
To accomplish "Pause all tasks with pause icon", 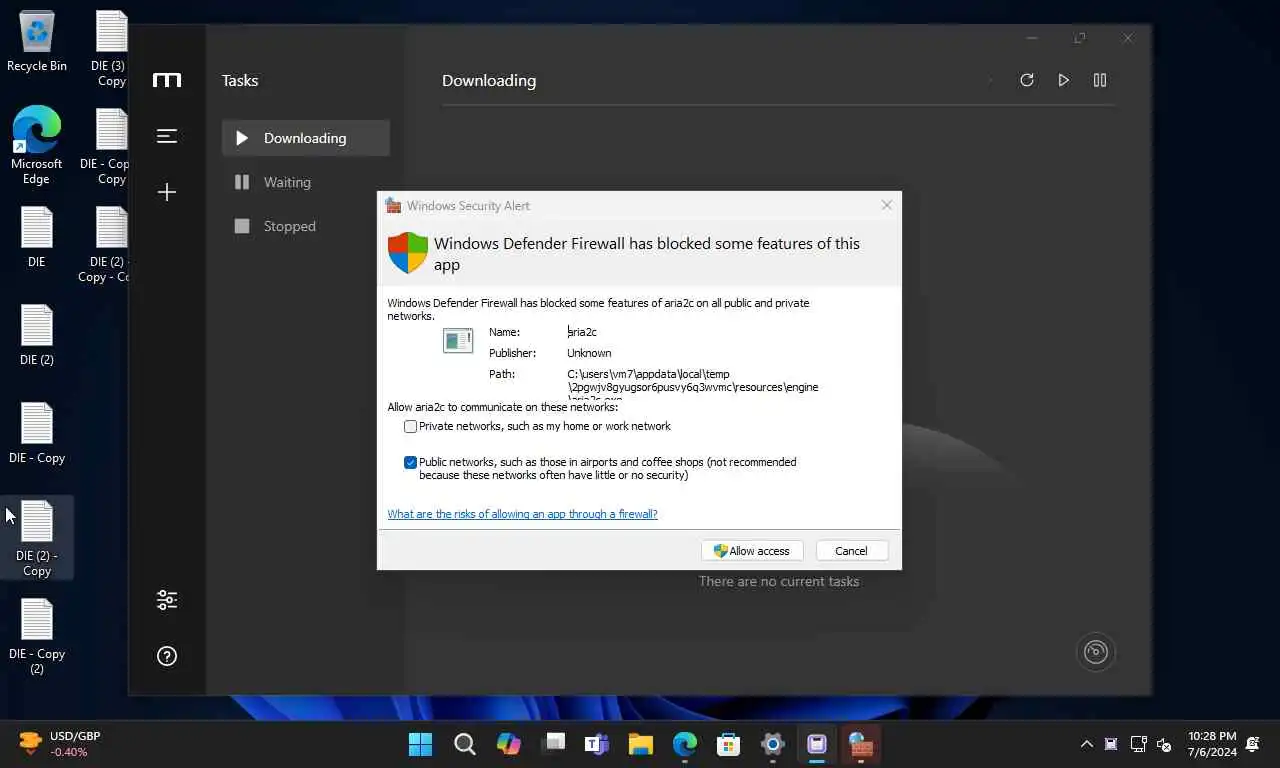I will click(1100, 80).
